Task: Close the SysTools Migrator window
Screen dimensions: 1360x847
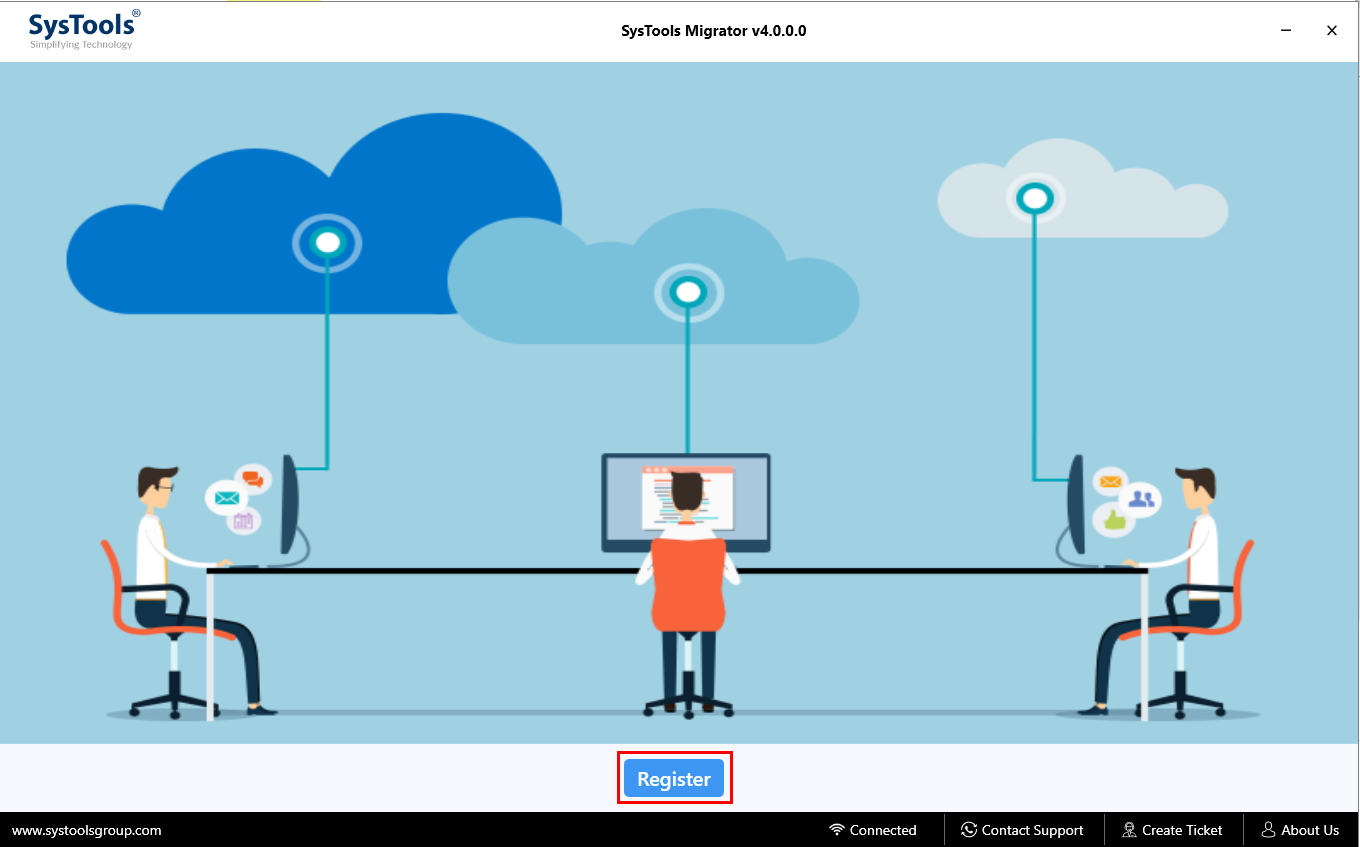Action: pyautogui.click(x=1332, y=31)
